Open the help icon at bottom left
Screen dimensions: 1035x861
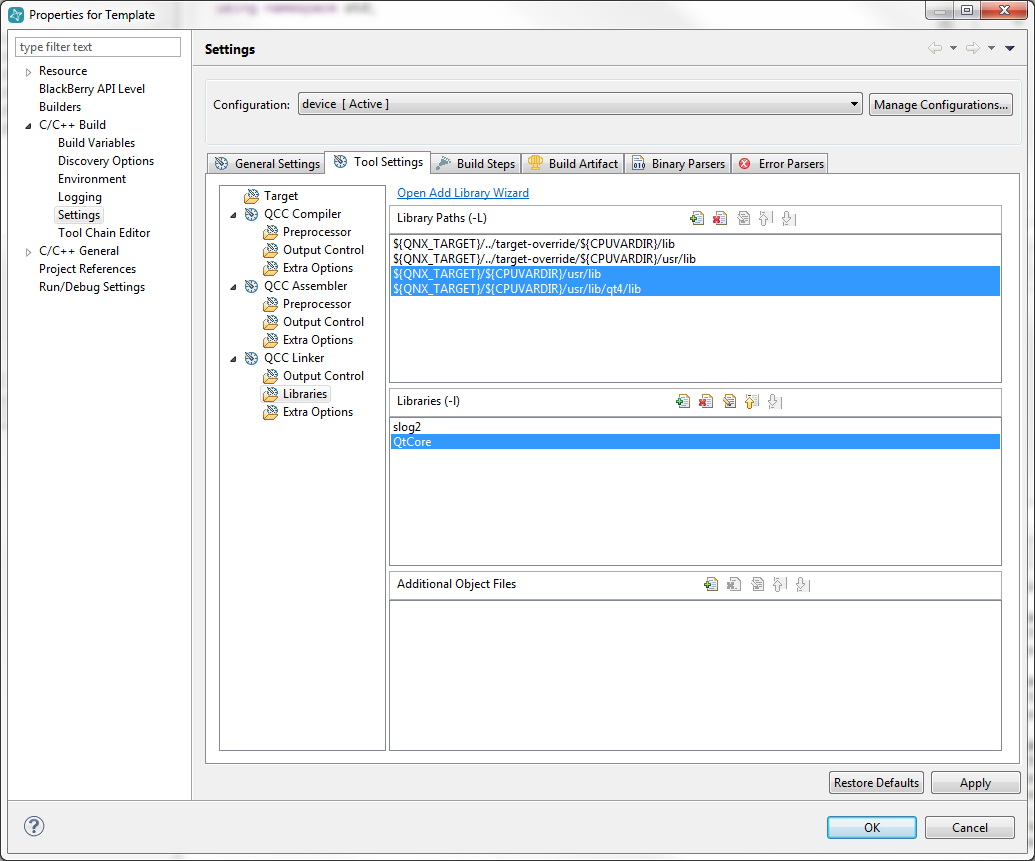(x=34, y=827)
